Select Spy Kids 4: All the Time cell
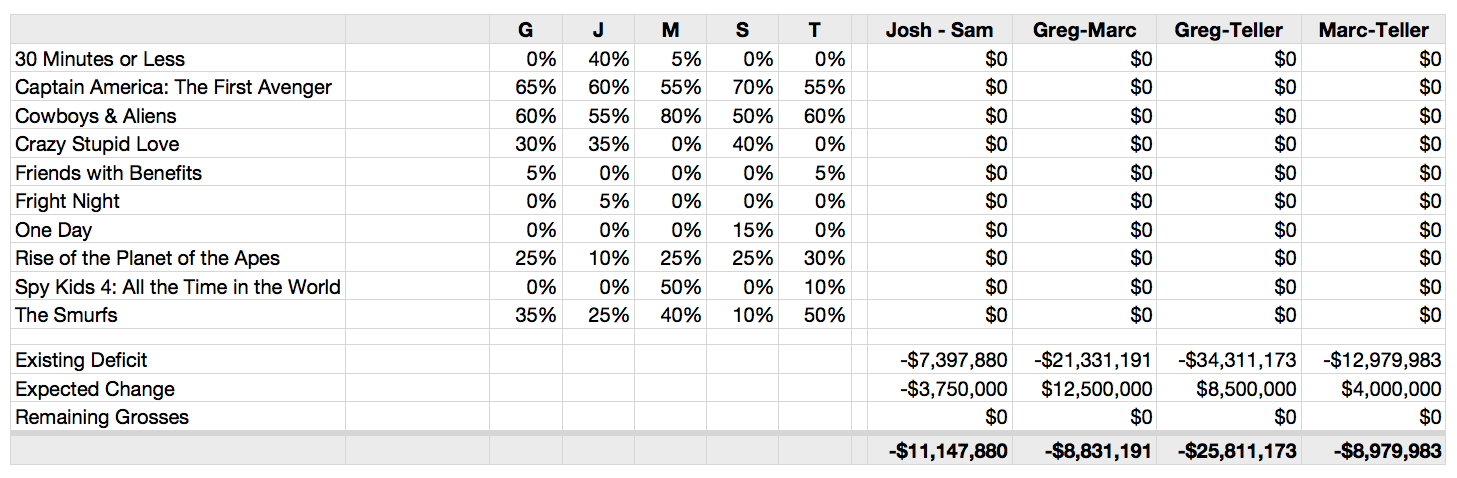The image size is (1457, 478). [x=178, y=287]
